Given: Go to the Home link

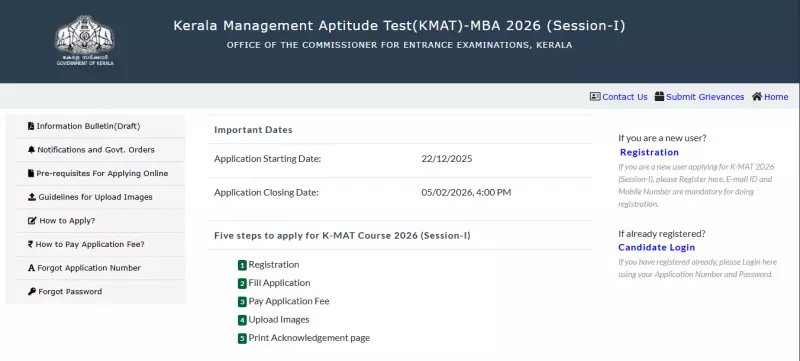Looking at the screenshot, I should point(776,97).
